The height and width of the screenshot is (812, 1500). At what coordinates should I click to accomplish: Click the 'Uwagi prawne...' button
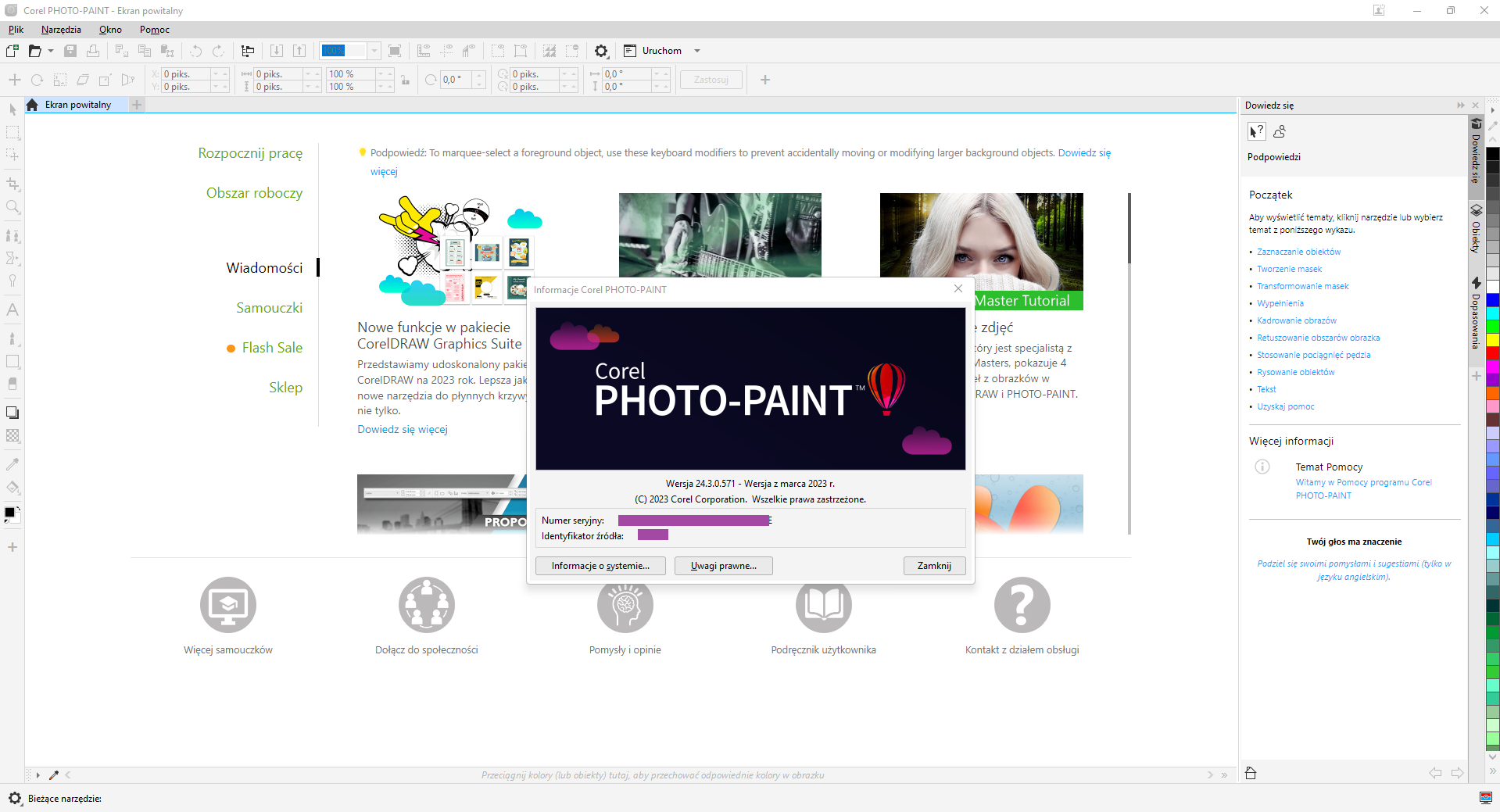click(x=723, y=566)
